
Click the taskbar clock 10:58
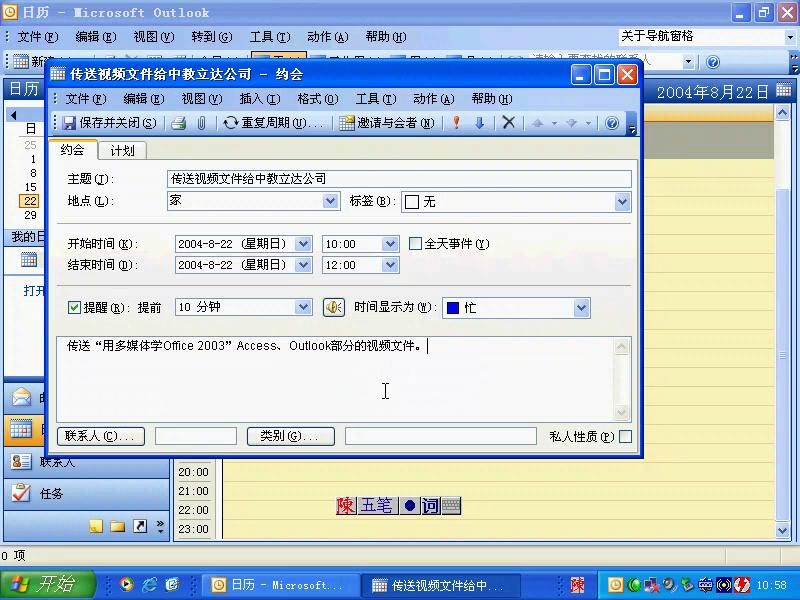click(771, 585)
